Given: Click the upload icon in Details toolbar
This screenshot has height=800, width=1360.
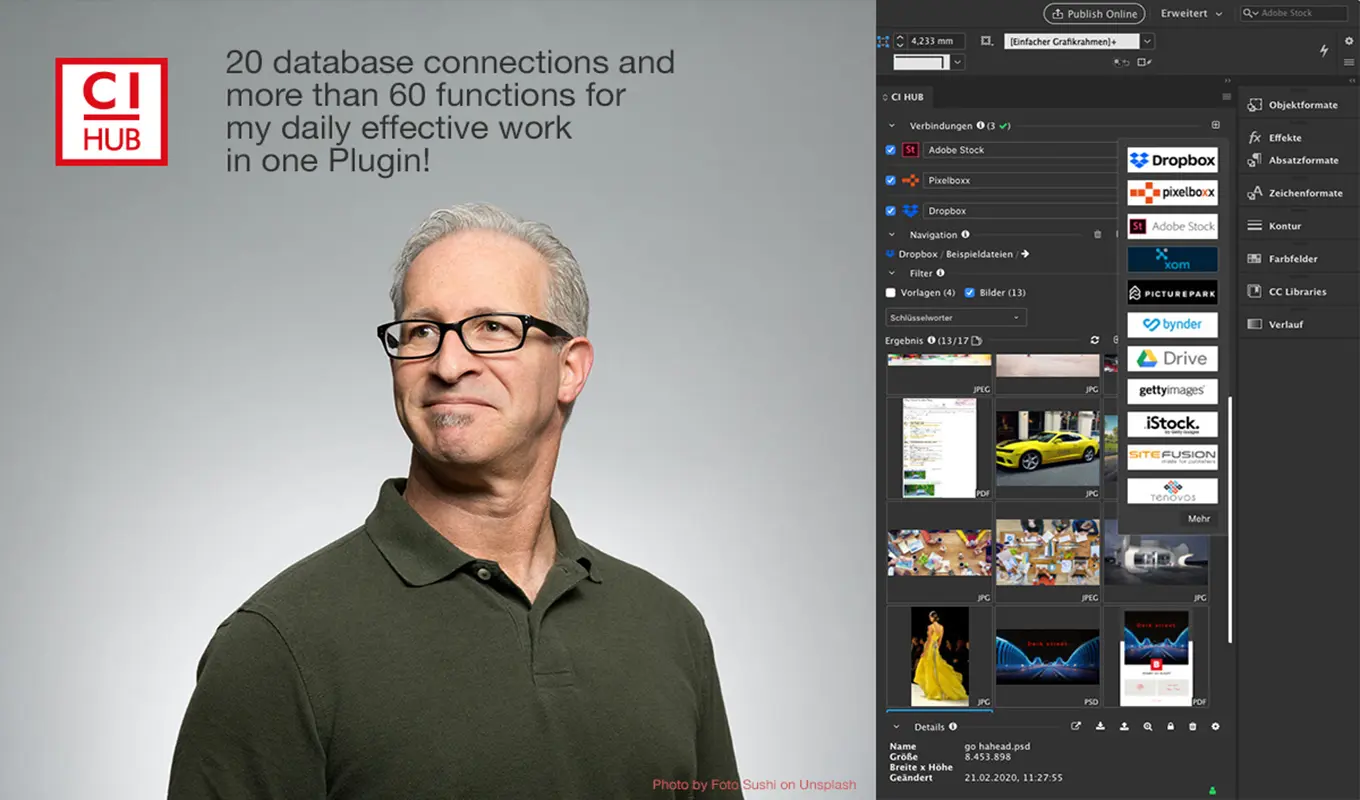Looking at the screenshot, I should pyautogui.click(x=1124, y=727).
